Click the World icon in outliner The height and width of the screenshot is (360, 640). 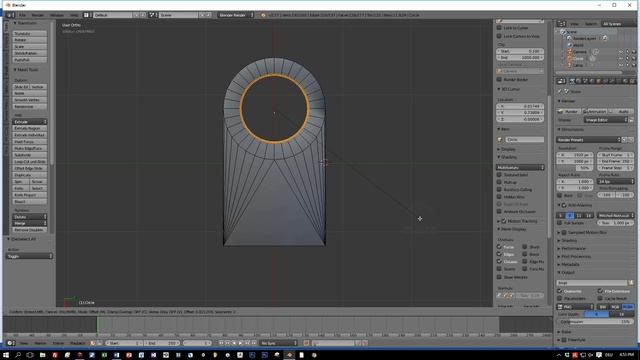(570, 45)
